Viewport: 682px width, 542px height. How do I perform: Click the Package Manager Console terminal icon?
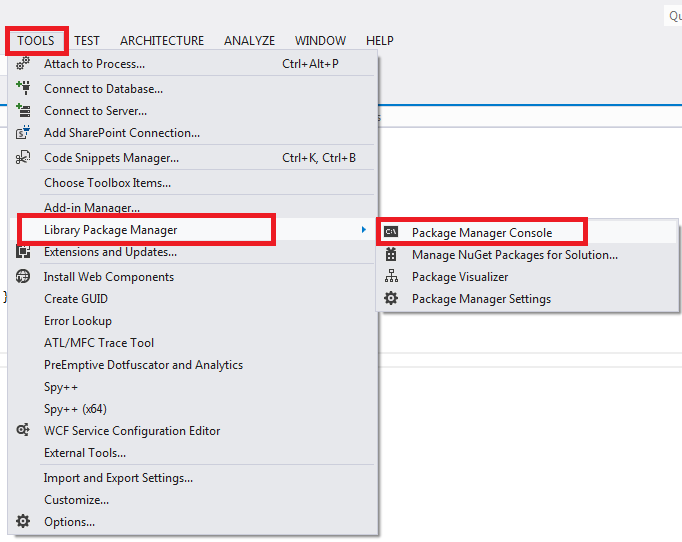tap(391, 232)
